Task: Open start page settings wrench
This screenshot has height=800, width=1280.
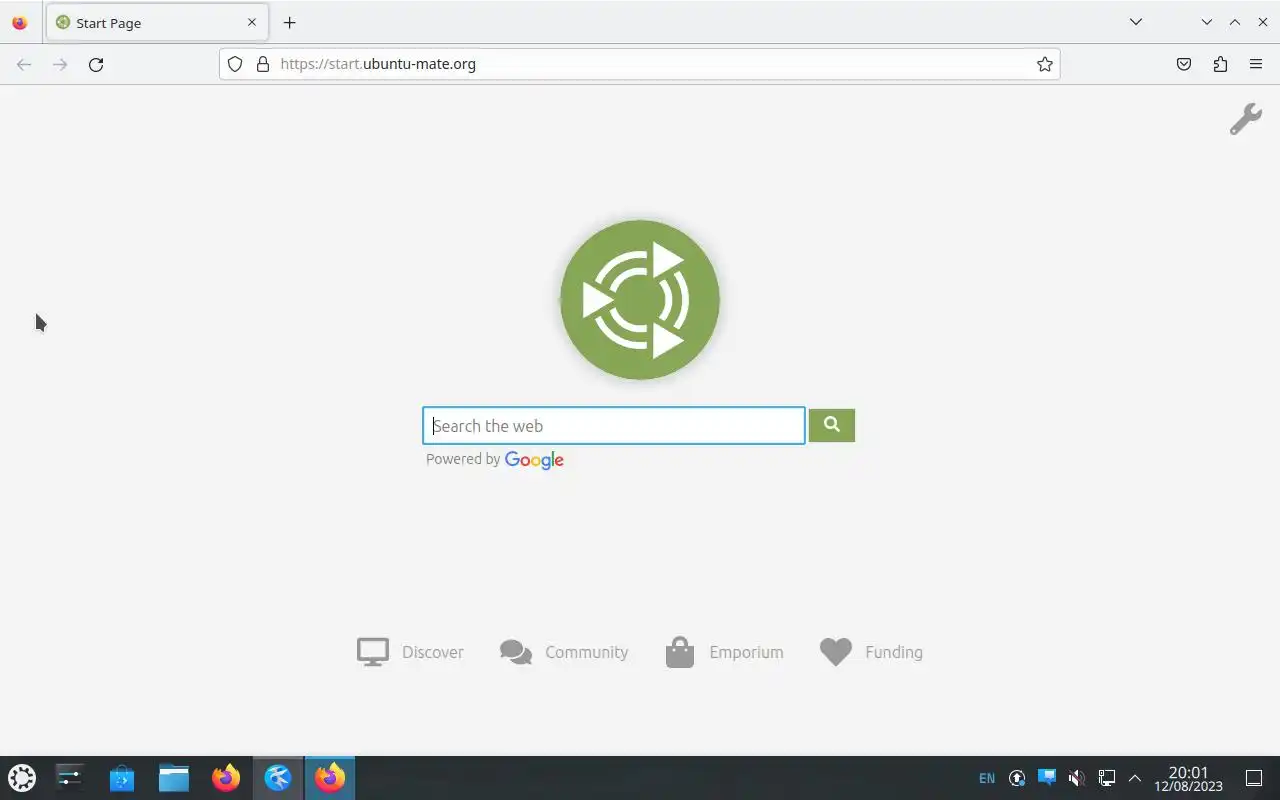Action: (1245, 119)
